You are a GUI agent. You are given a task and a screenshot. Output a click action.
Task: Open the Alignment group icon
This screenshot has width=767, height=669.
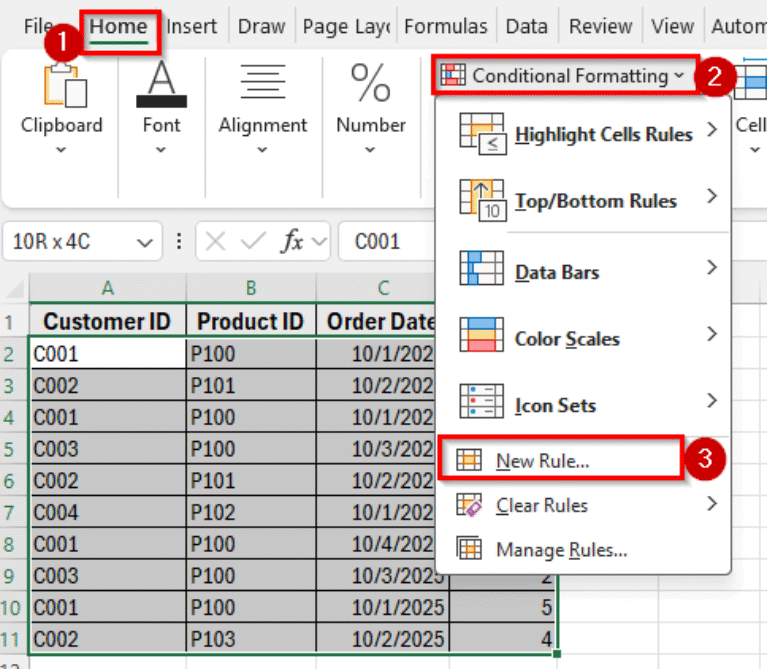(263, 81)
